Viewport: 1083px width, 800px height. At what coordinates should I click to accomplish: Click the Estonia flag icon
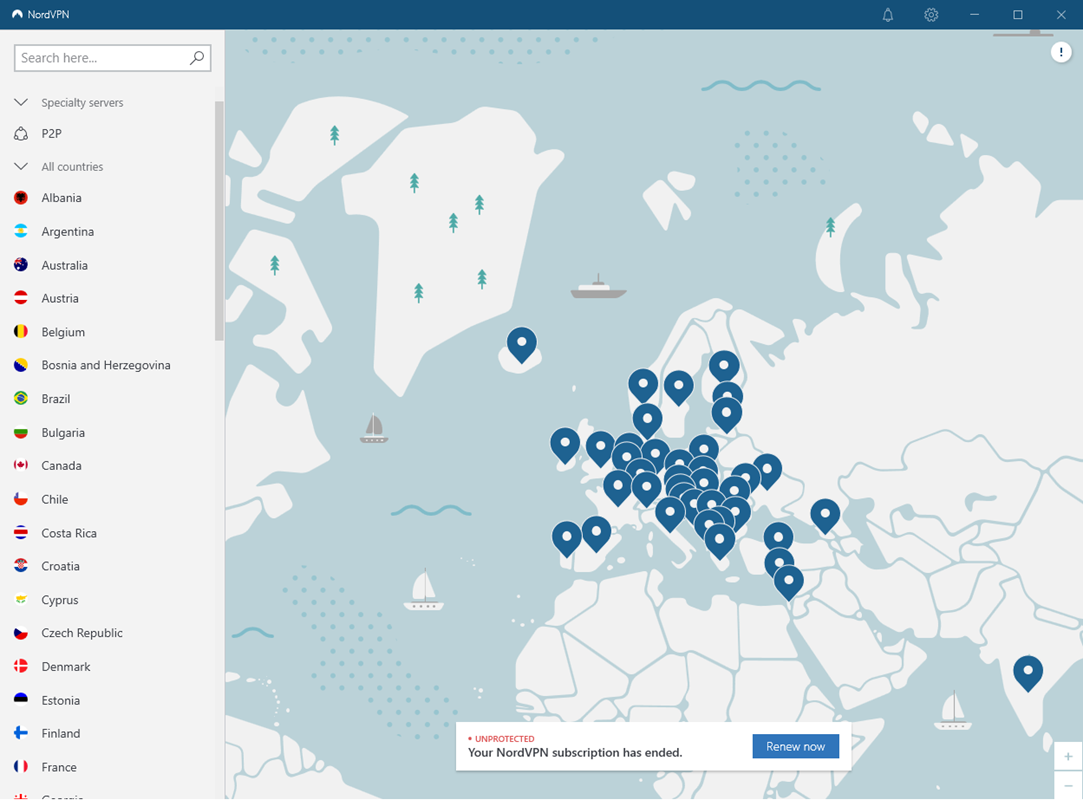21,700
